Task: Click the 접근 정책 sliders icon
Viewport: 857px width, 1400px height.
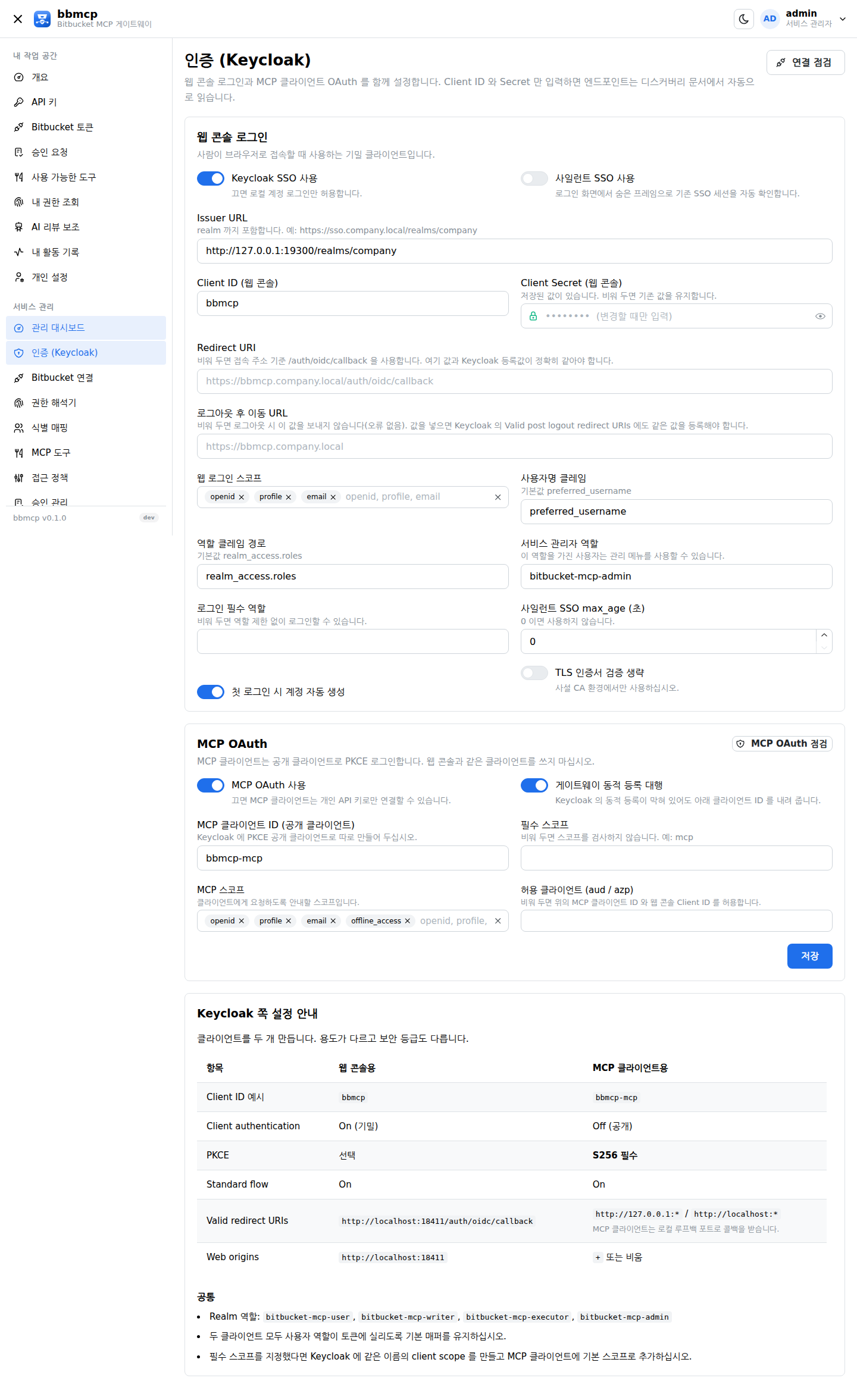Action: tap(19, 478)
